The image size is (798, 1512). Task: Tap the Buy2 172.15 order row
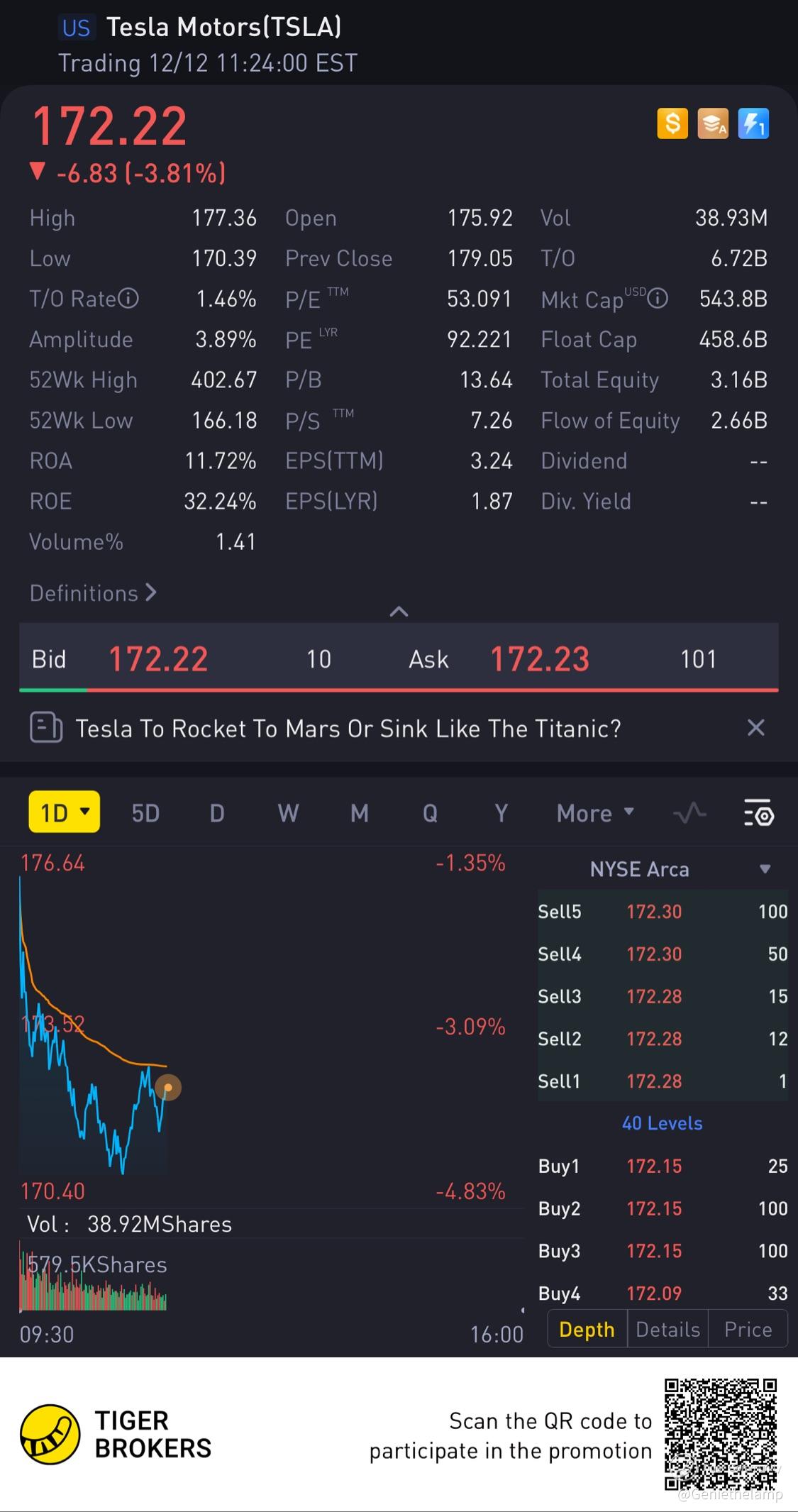[663, 1208]
